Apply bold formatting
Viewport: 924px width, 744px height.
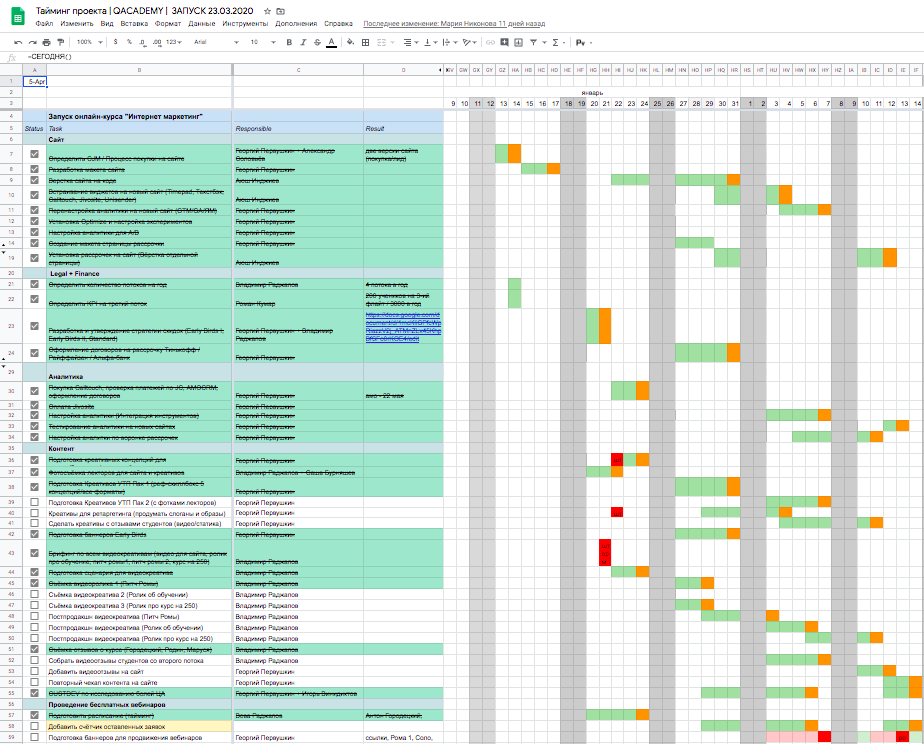[289, 42]
